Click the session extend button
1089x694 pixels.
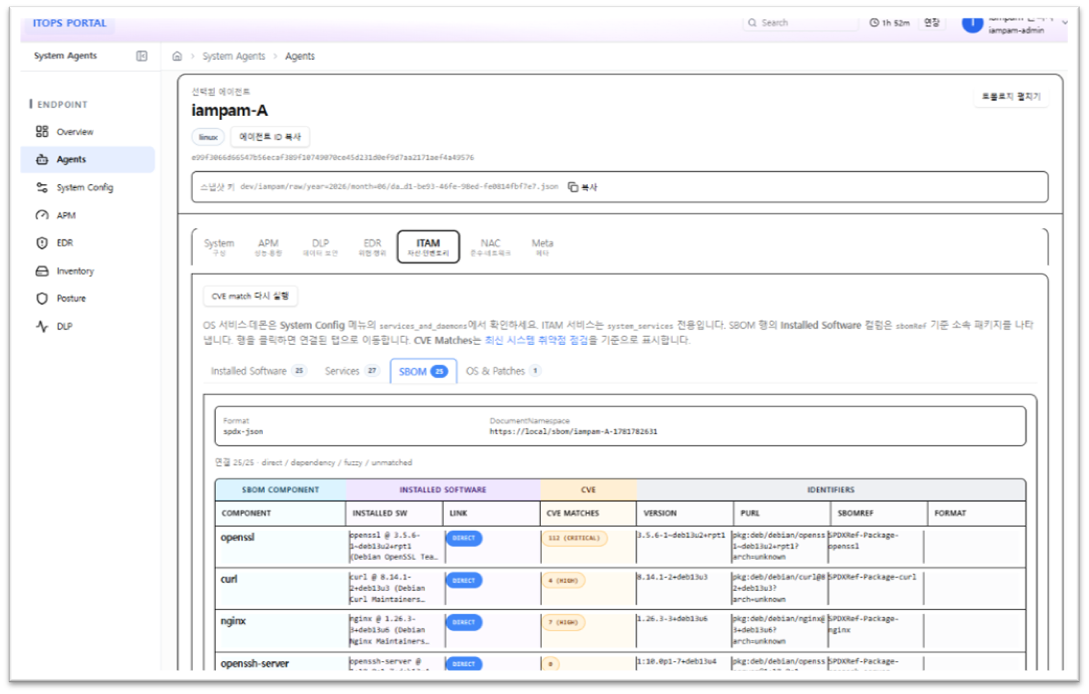point(931,23)
